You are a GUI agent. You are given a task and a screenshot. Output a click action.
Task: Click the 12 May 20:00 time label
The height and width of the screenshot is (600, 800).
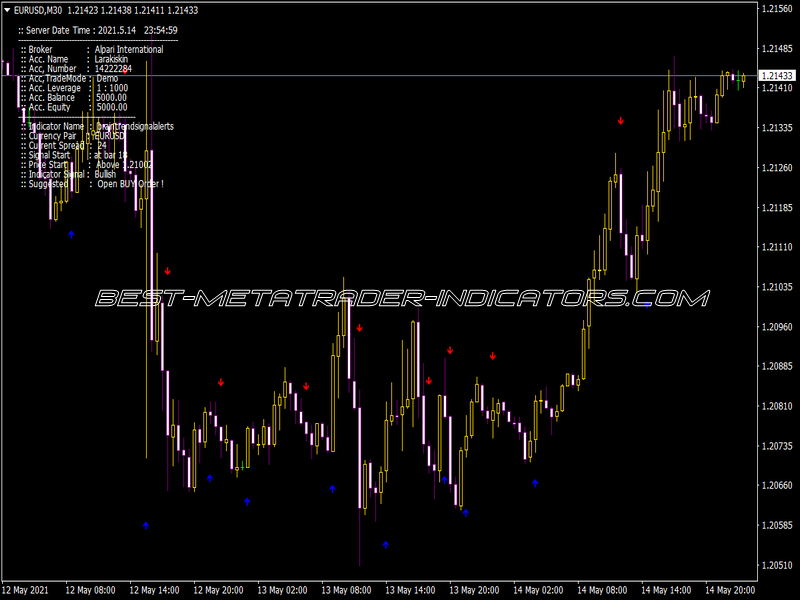(218, 590)
